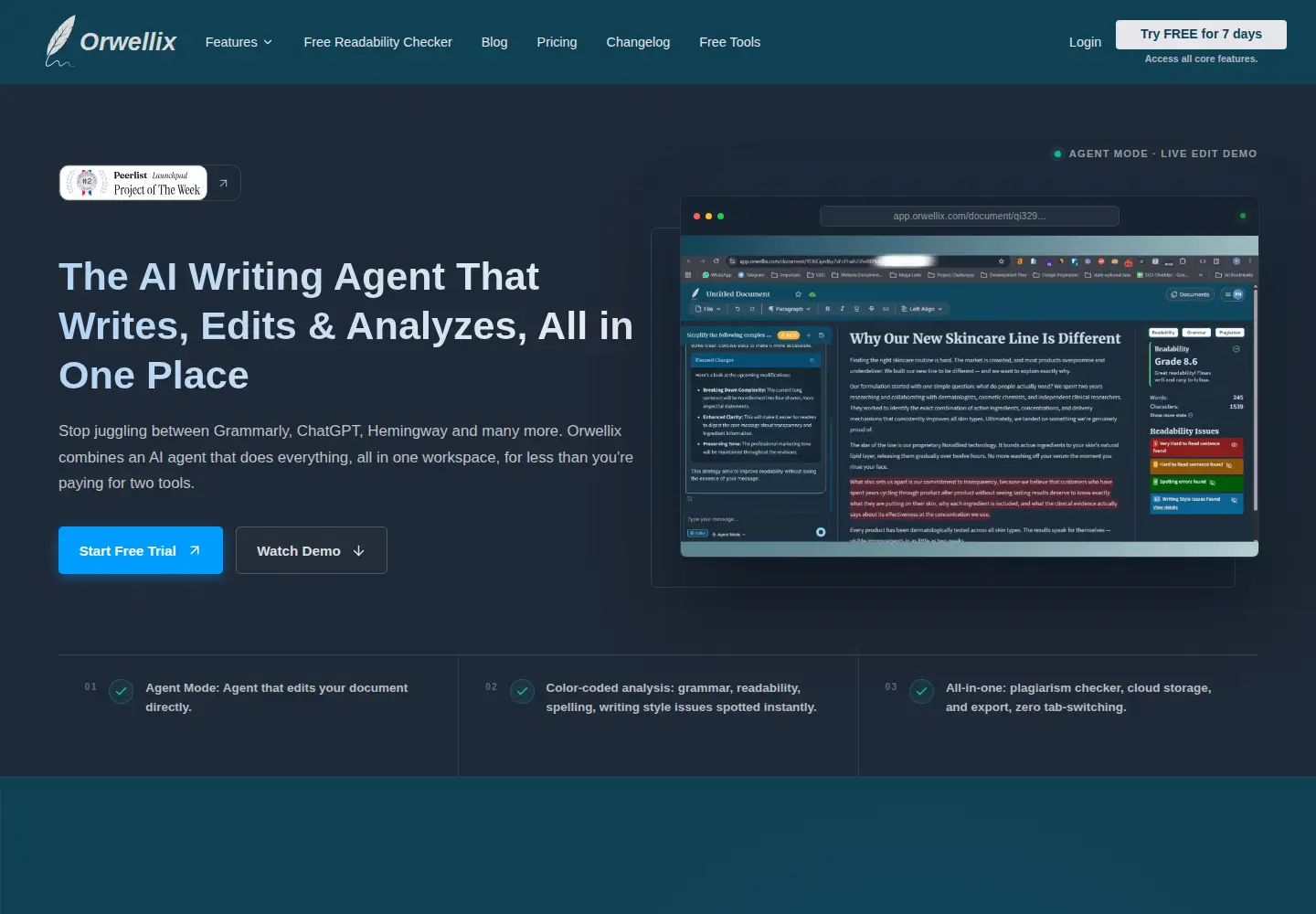View the Changelog page
This screenshot has width=1316, height=914.
pos(638,42)
